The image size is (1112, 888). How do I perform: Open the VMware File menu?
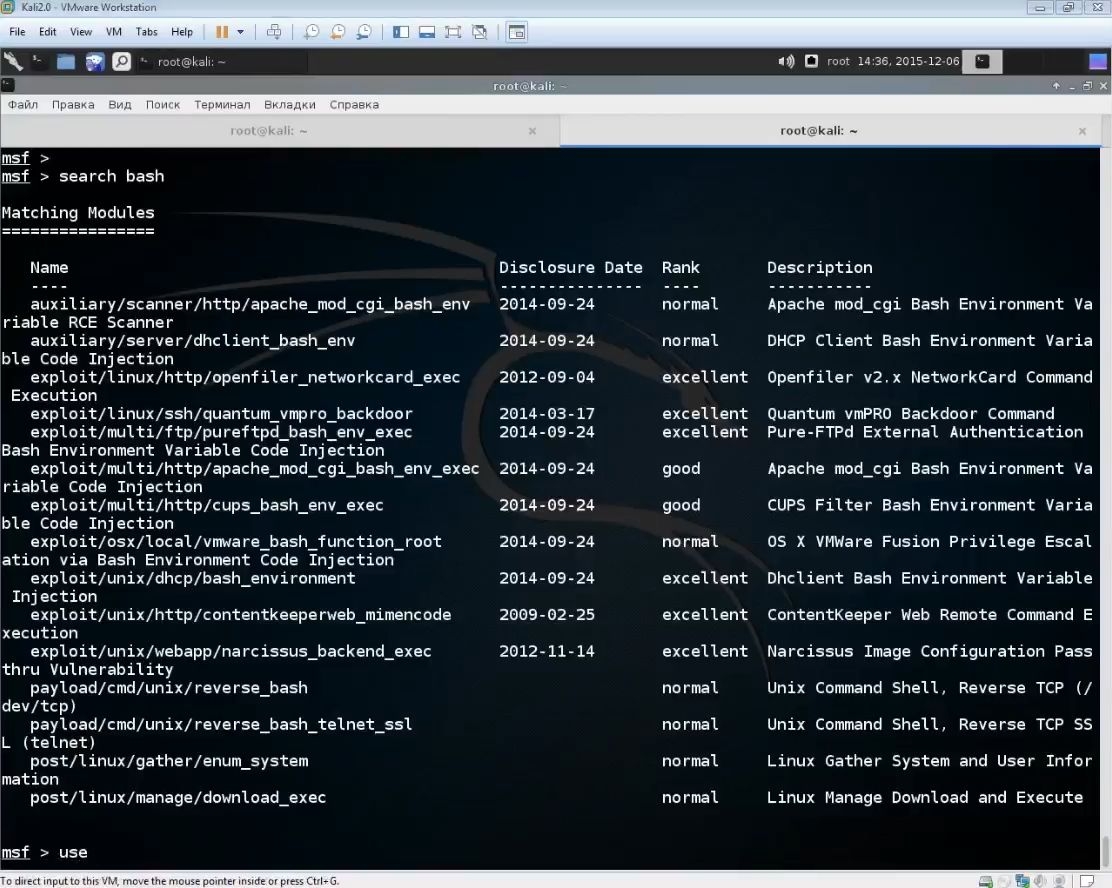[17, 32]
